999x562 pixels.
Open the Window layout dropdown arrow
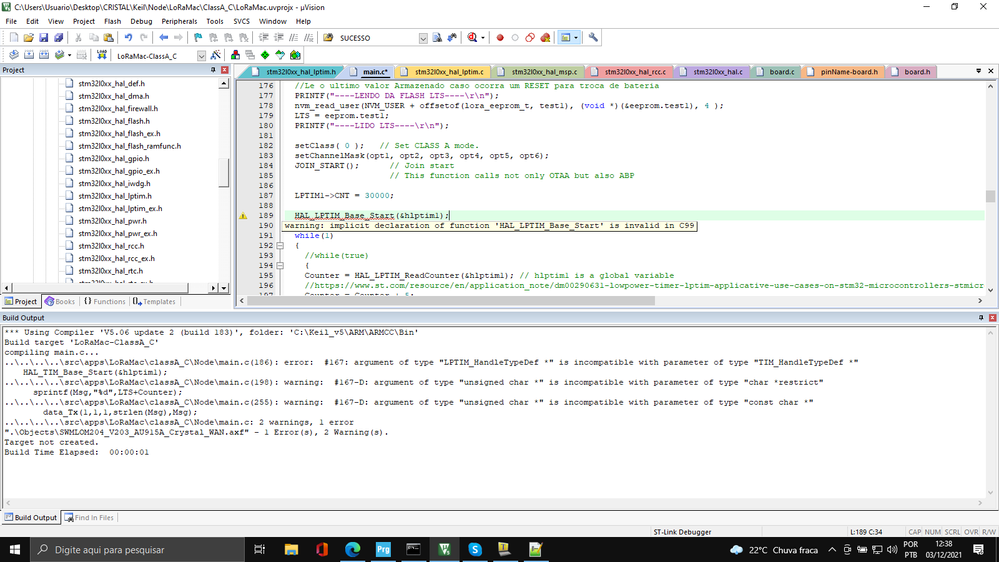(x=576, y=38)
